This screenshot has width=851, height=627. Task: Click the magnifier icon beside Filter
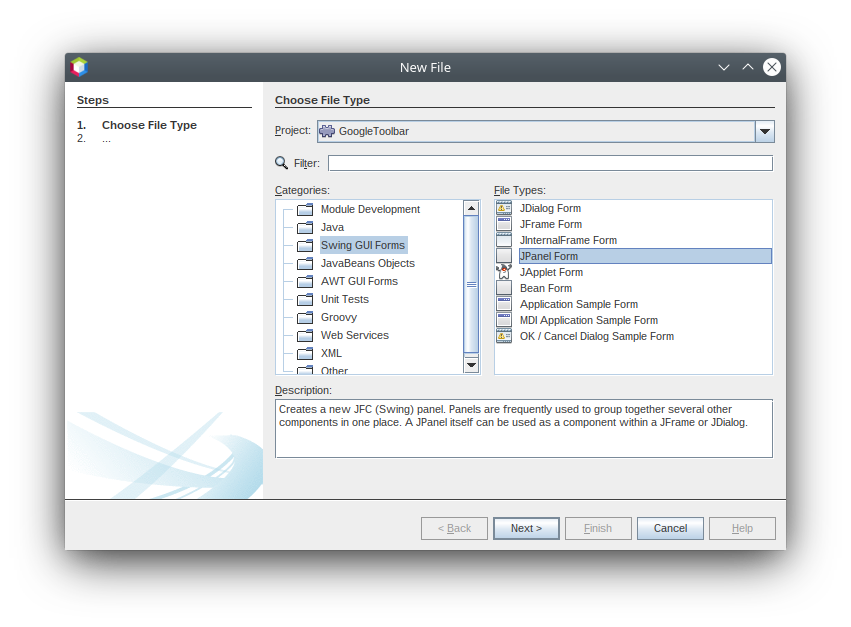(x=282, y=163)
